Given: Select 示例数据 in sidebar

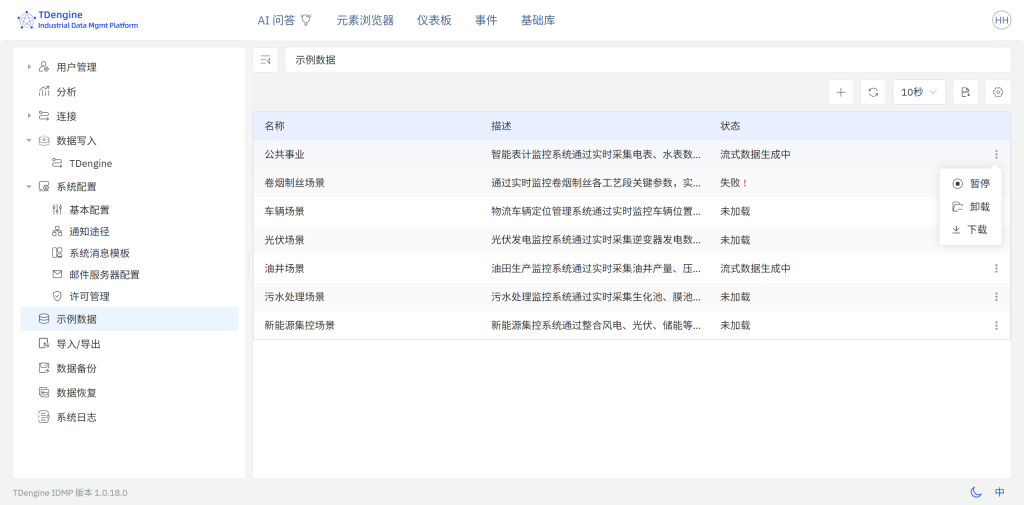Looking at the screenshot, I should pos(129,319).
